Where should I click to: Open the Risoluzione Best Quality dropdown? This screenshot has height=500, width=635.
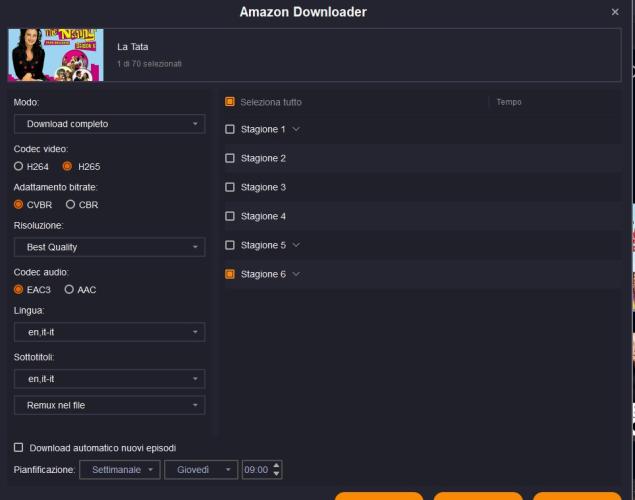[109, 247]
